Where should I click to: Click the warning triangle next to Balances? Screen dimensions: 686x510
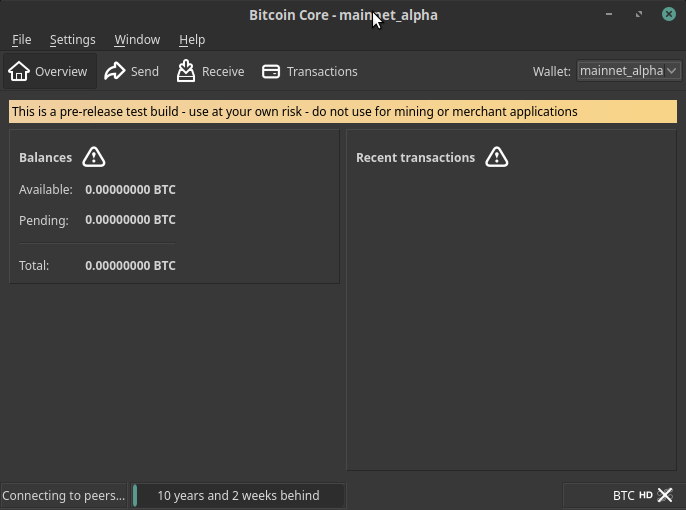pos(94,157)
